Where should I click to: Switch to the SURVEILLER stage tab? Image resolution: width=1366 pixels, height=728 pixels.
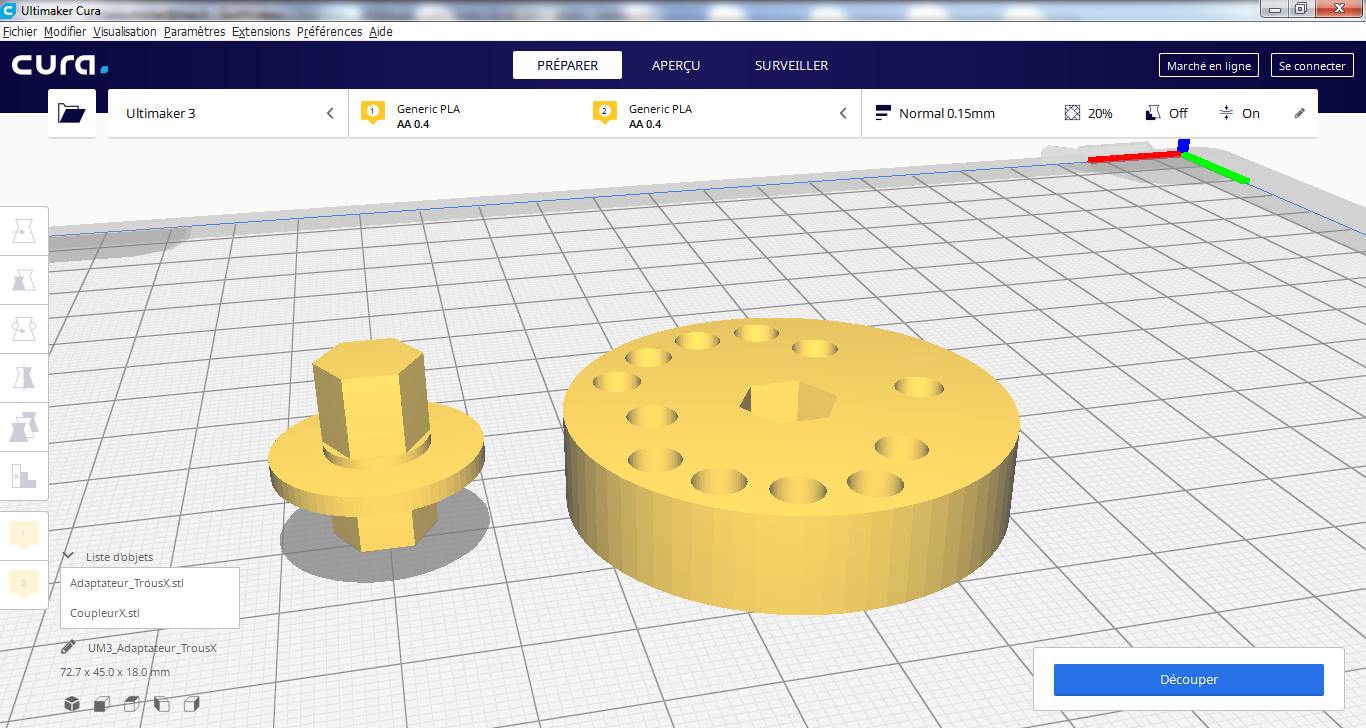(x=791, y=65)
